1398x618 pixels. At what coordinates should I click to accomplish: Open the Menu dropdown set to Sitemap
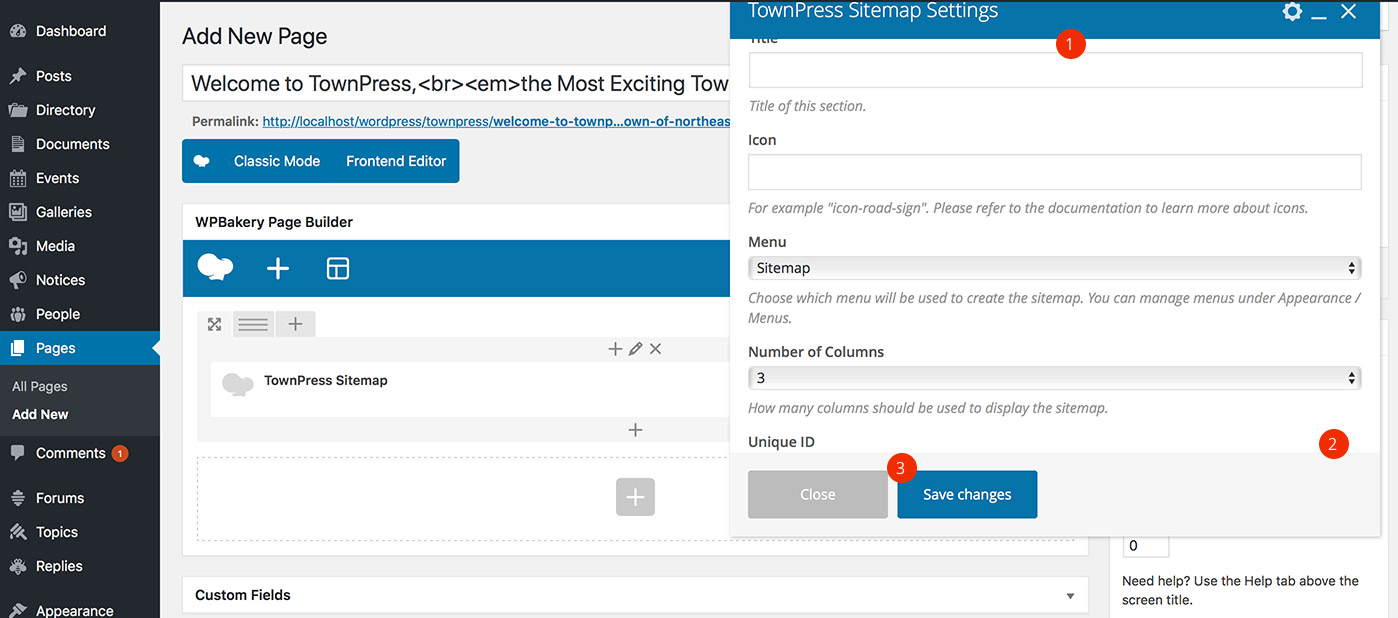[1054, 268]
